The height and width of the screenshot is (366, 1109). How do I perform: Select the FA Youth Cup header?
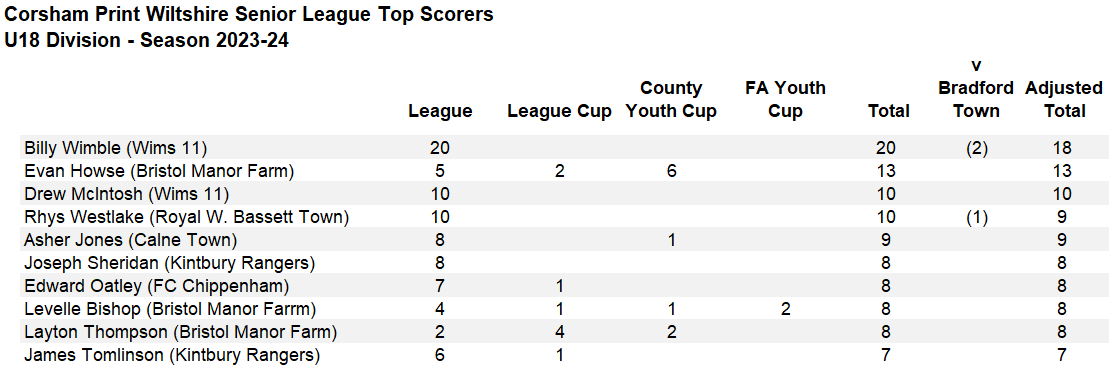785,100
